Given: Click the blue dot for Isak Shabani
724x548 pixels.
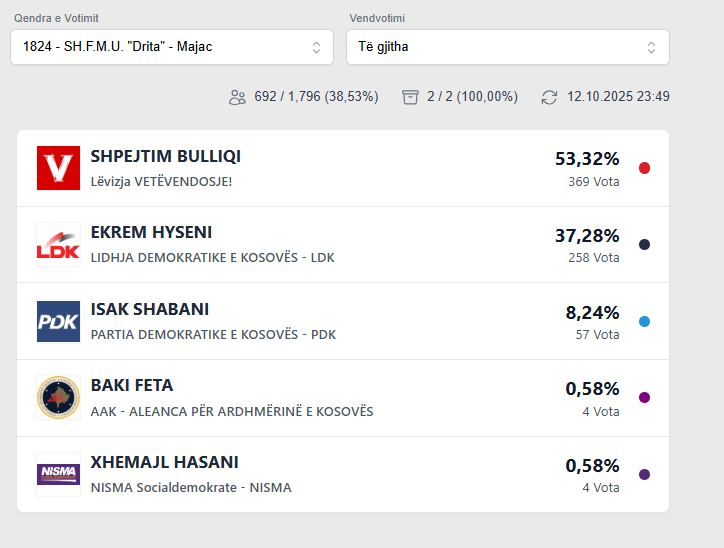Looking at the screenshot, I should (x=644, y=321).
